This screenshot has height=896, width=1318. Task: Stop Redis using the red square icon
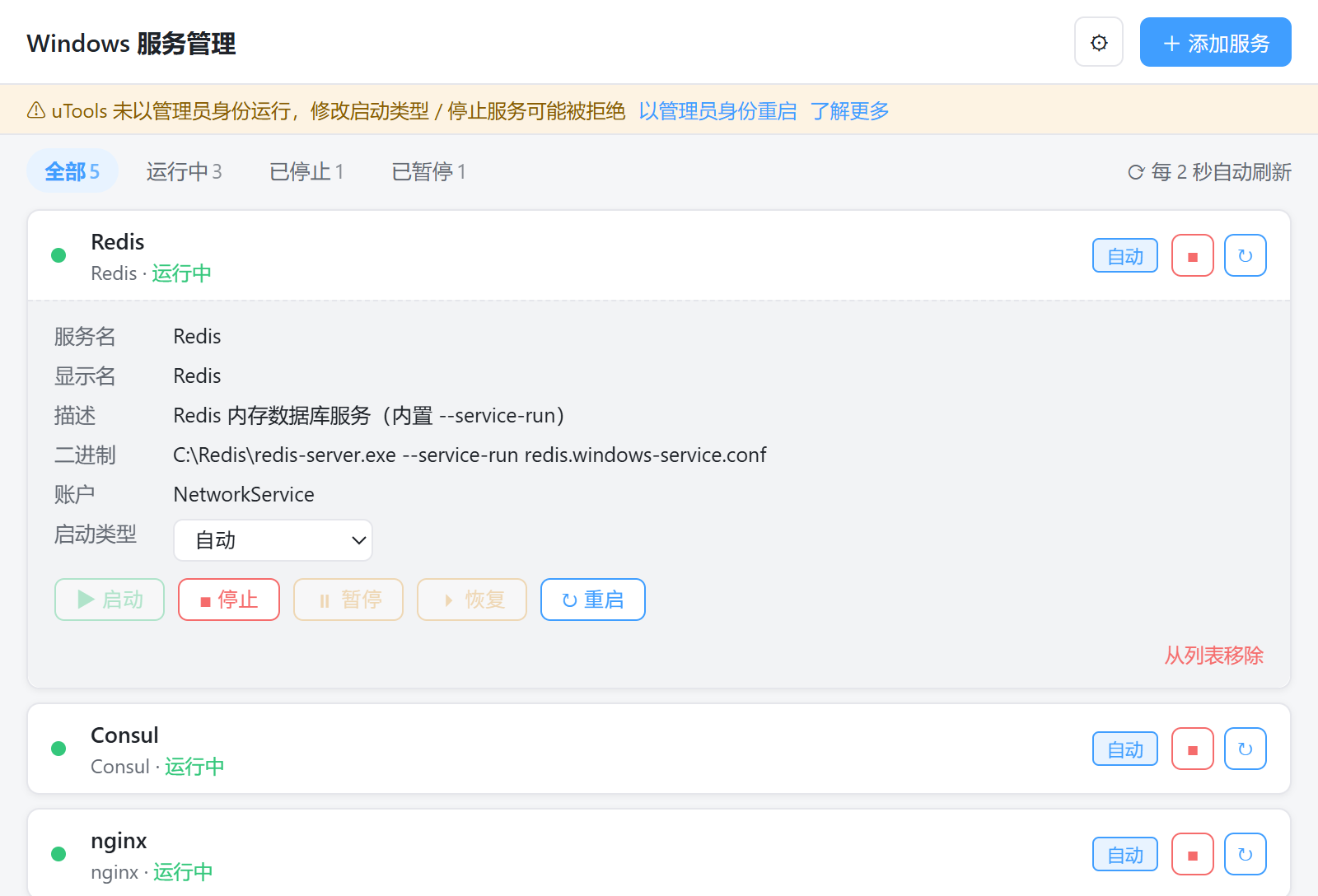pyautogui.click(x=1192, y=255)
